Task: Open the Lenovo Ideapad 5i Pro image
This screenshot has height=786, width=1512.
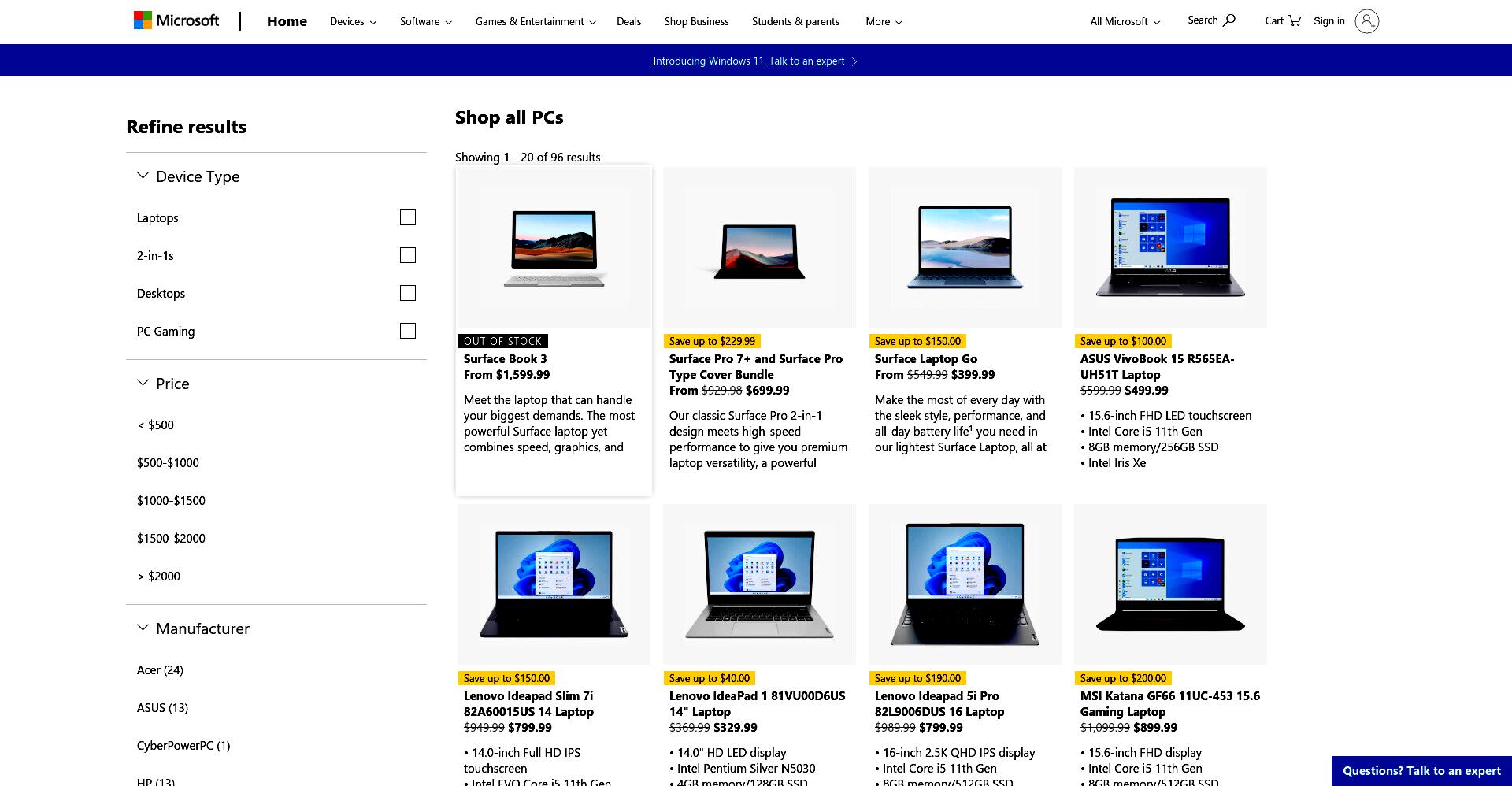Action: pyautogui.click(x=965, y=584)
